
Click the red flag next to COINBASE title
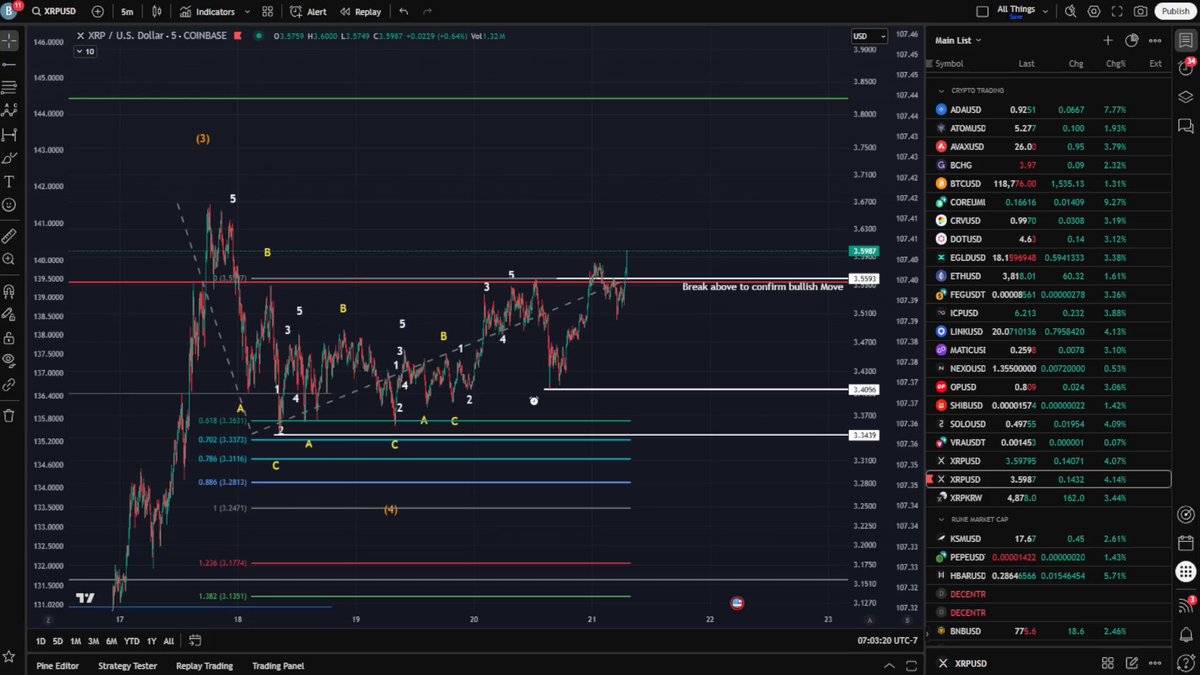(x=237, y=36)
